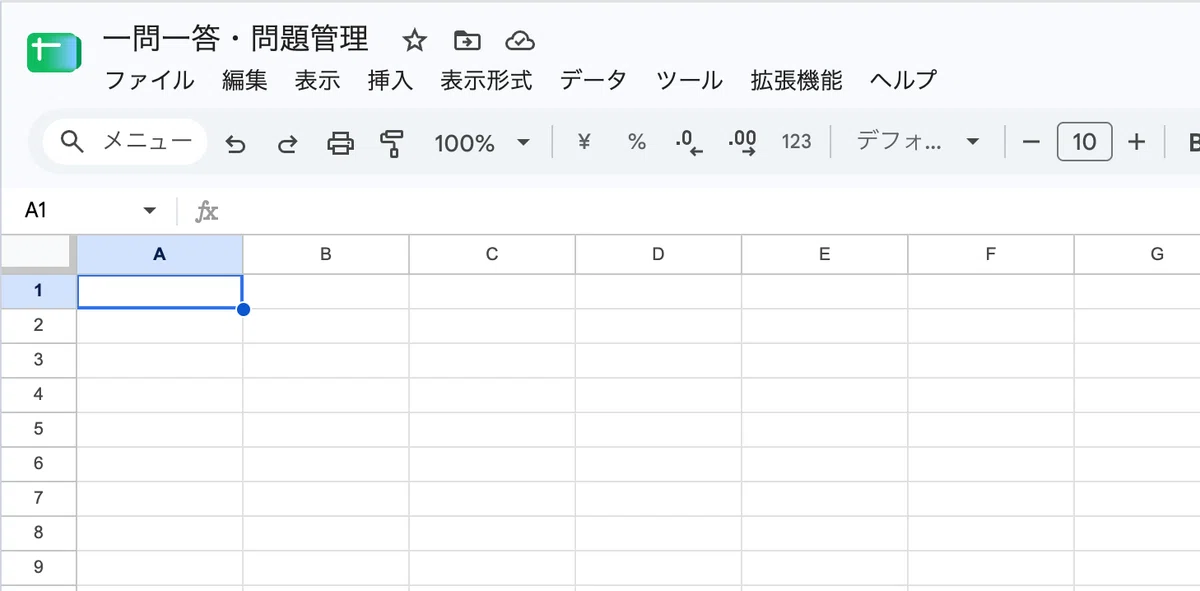
Task: Star the document with the star icon
Action: coord(414,41)
